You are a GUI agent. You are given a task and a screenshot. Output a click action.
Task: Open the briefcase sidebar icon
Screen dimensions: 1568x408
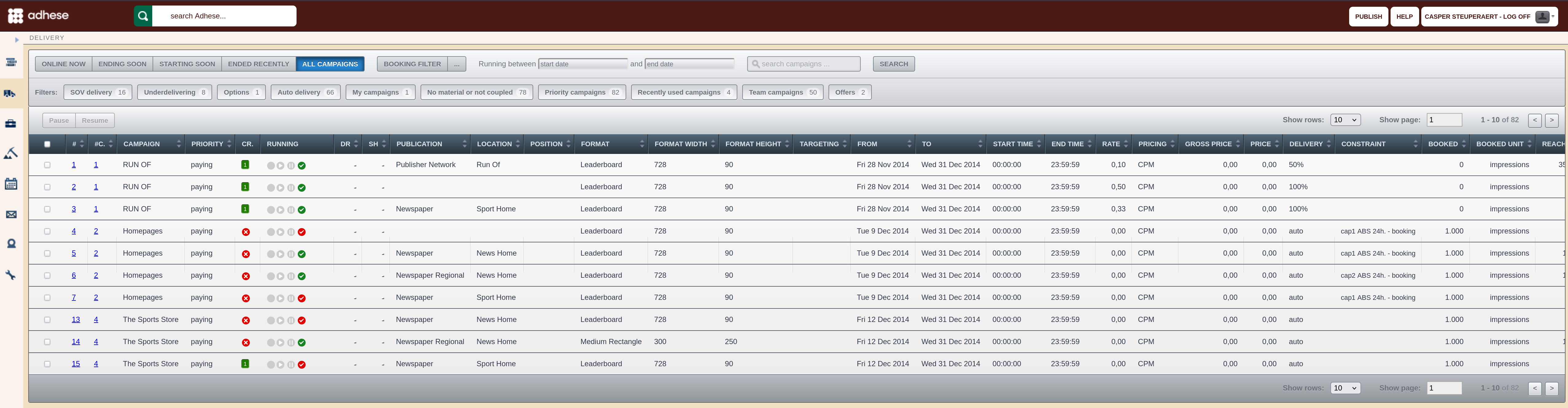[x=10, y=124]
